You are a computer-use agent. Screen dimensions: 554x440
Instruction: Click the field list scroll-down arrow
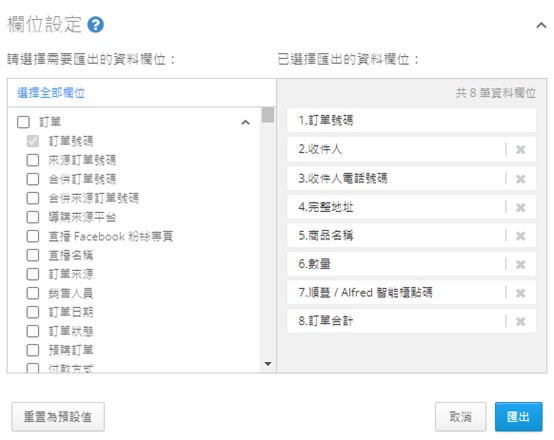click(x=268, y=364)
